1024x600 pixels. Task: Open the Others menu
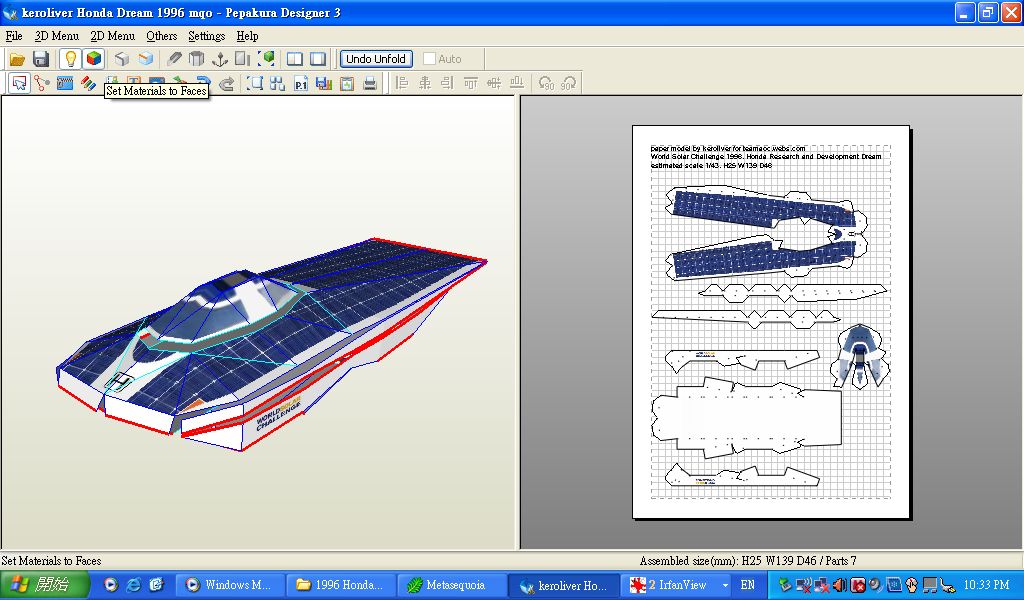click(x=161, y=36)
